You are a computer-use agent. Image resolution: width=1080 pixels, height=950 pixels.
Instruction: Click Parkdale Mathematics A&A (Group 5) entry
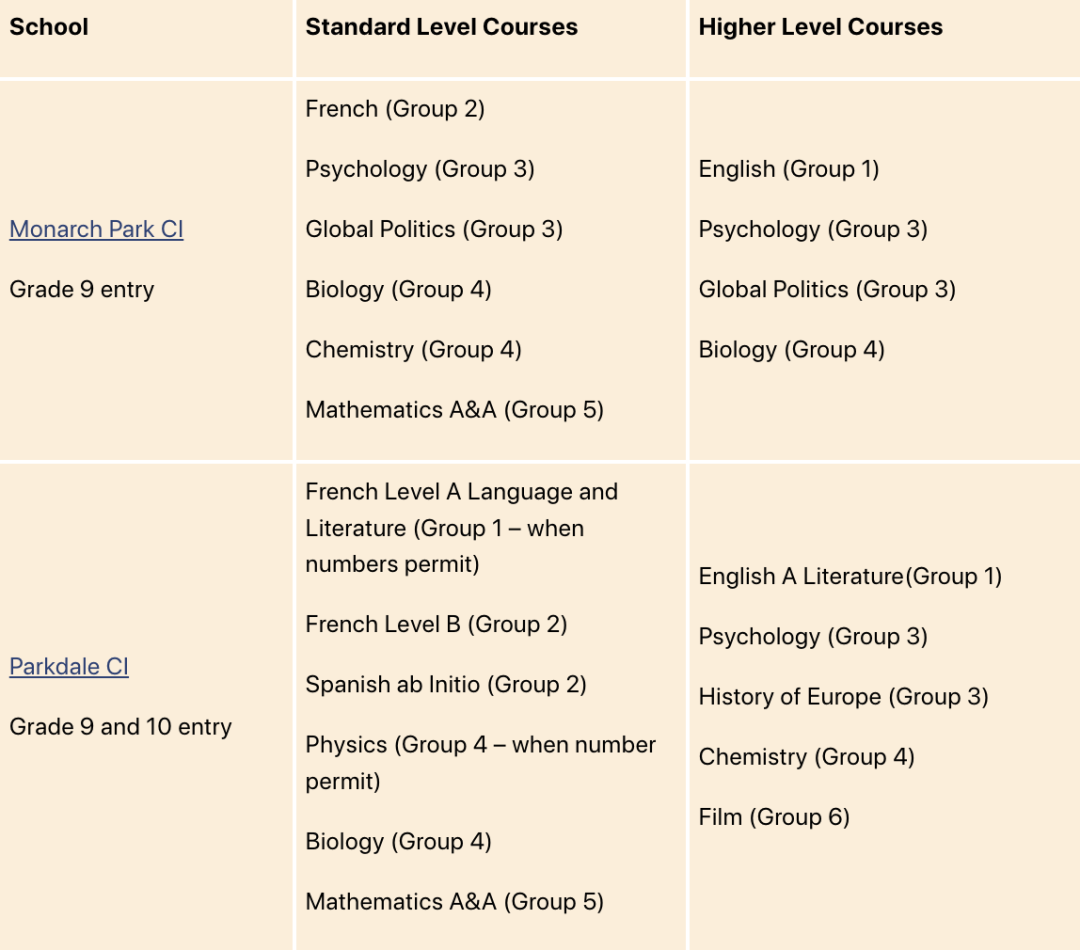point(455,902)
